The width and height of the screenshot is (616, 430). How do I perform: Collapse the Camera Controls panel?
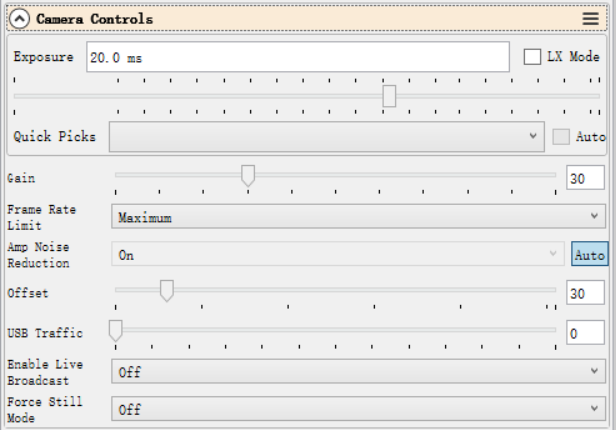[19, 19]
